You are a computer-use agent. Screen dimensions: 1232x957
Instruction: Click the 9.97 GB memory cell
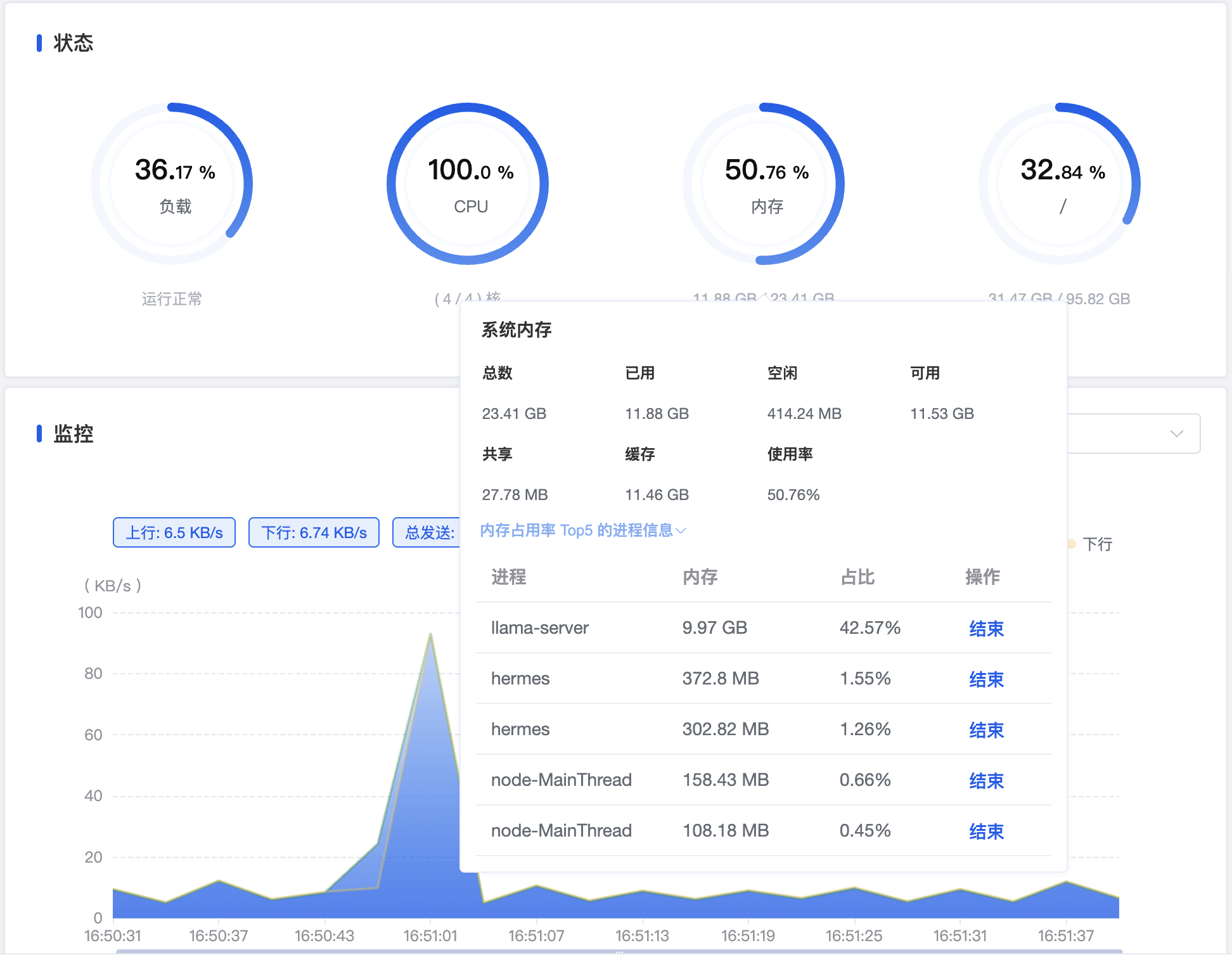pyautogui.click(x=715, y=627)
